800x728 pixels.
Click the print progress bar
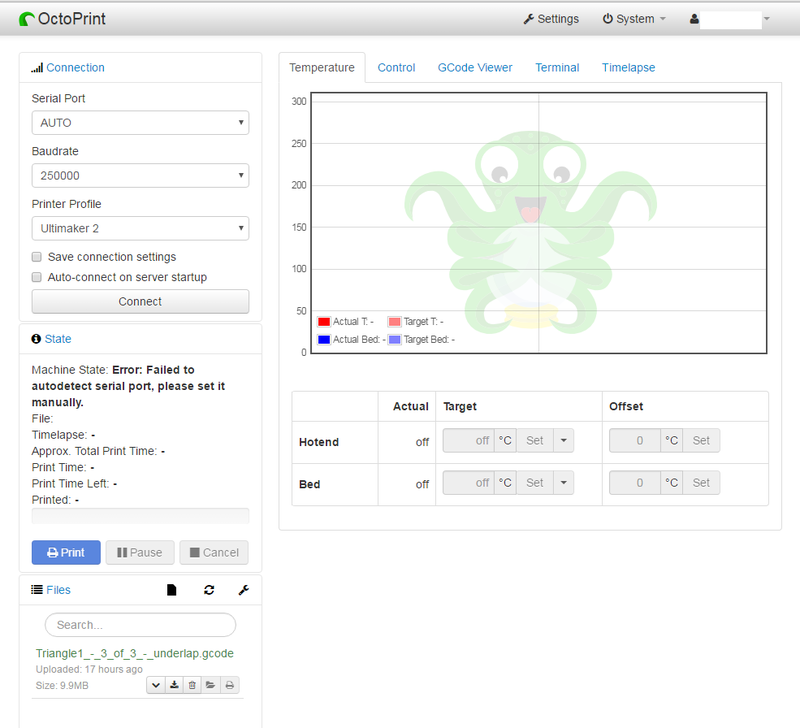(x=140, y=516)
